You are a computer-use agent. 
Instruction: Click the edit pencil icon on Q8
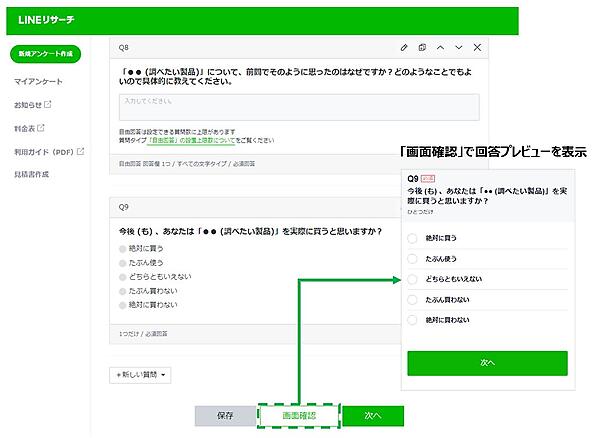(x=404, y=47)
